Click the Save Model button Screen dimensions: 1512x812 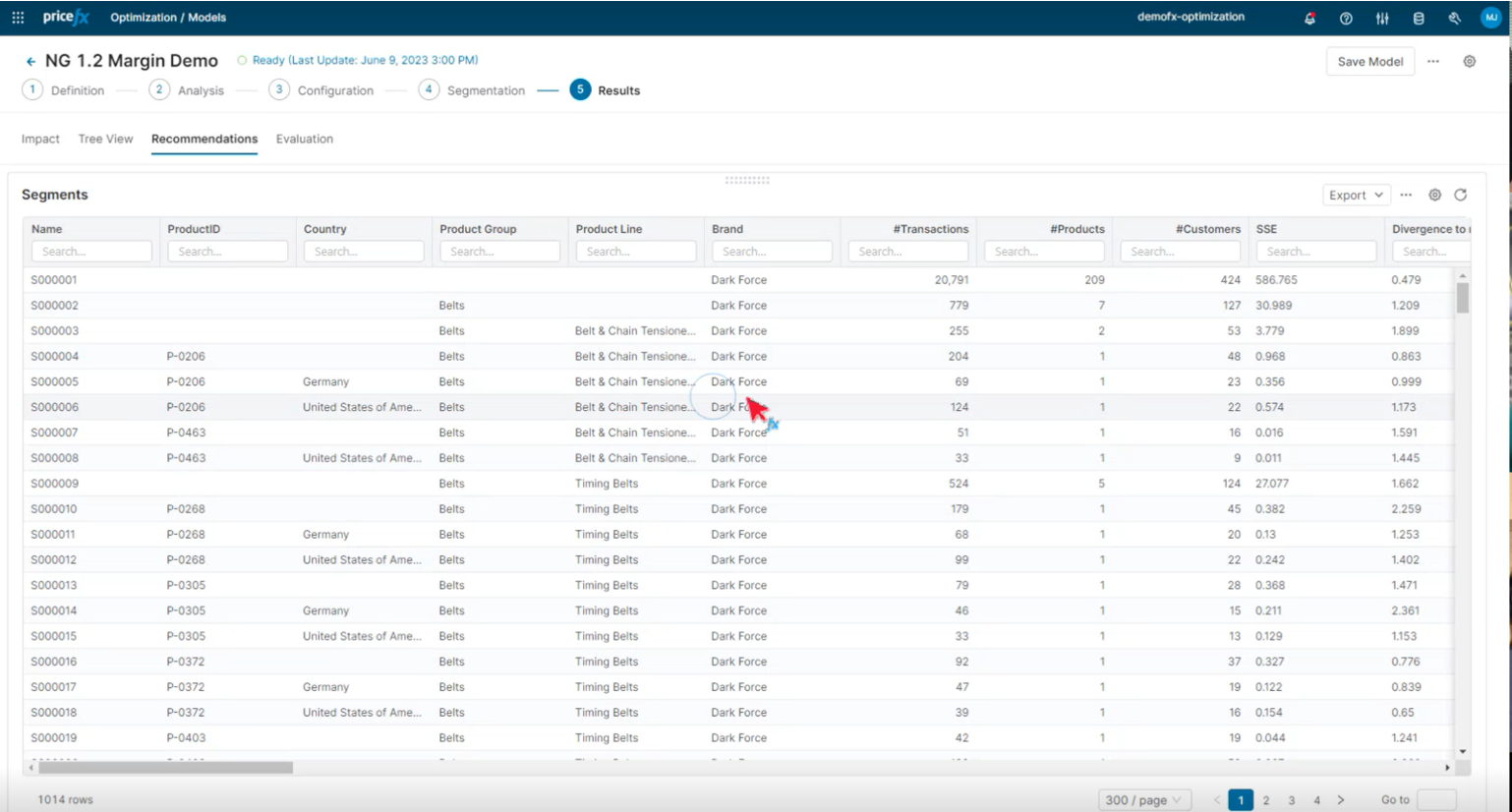point(1369,61)
